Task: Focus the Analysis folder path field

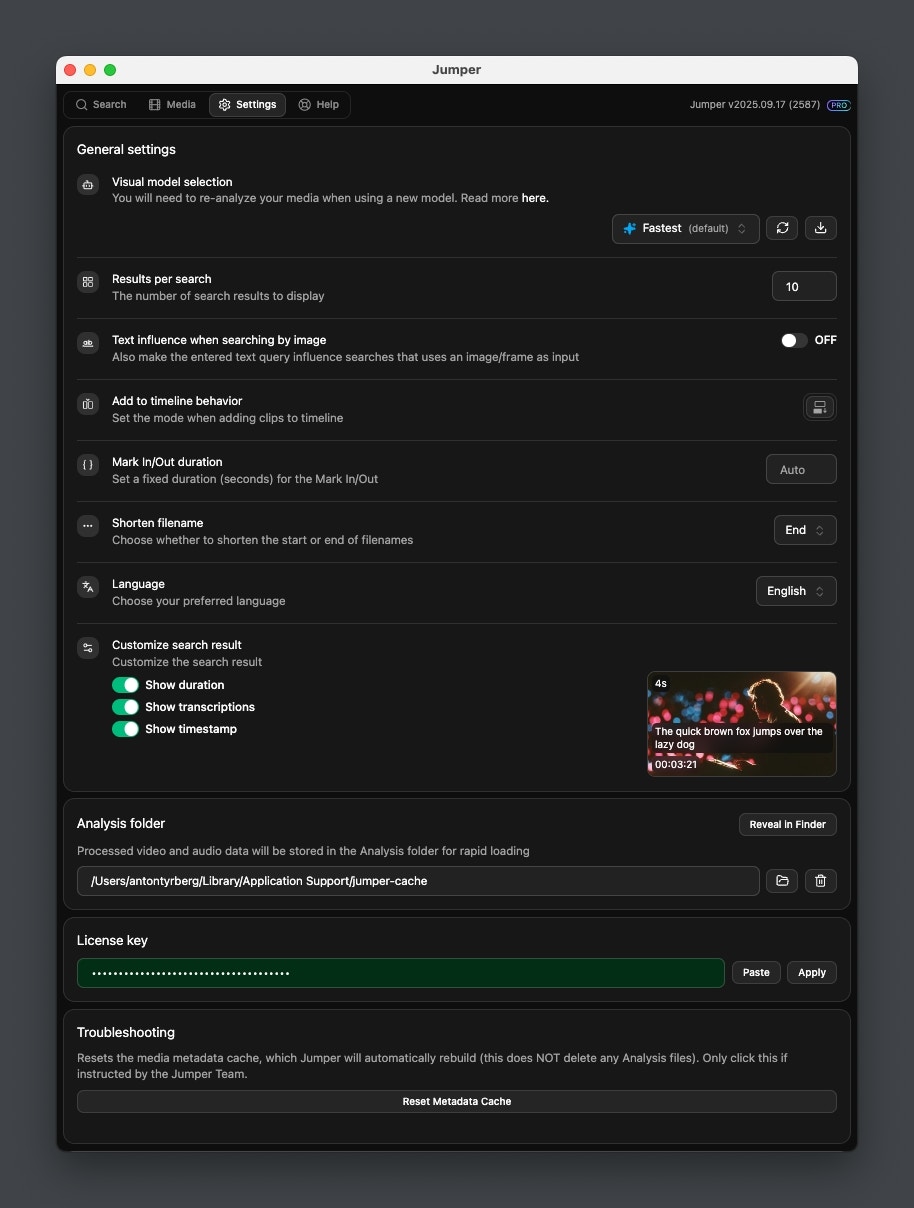Action: click(418, 881)
